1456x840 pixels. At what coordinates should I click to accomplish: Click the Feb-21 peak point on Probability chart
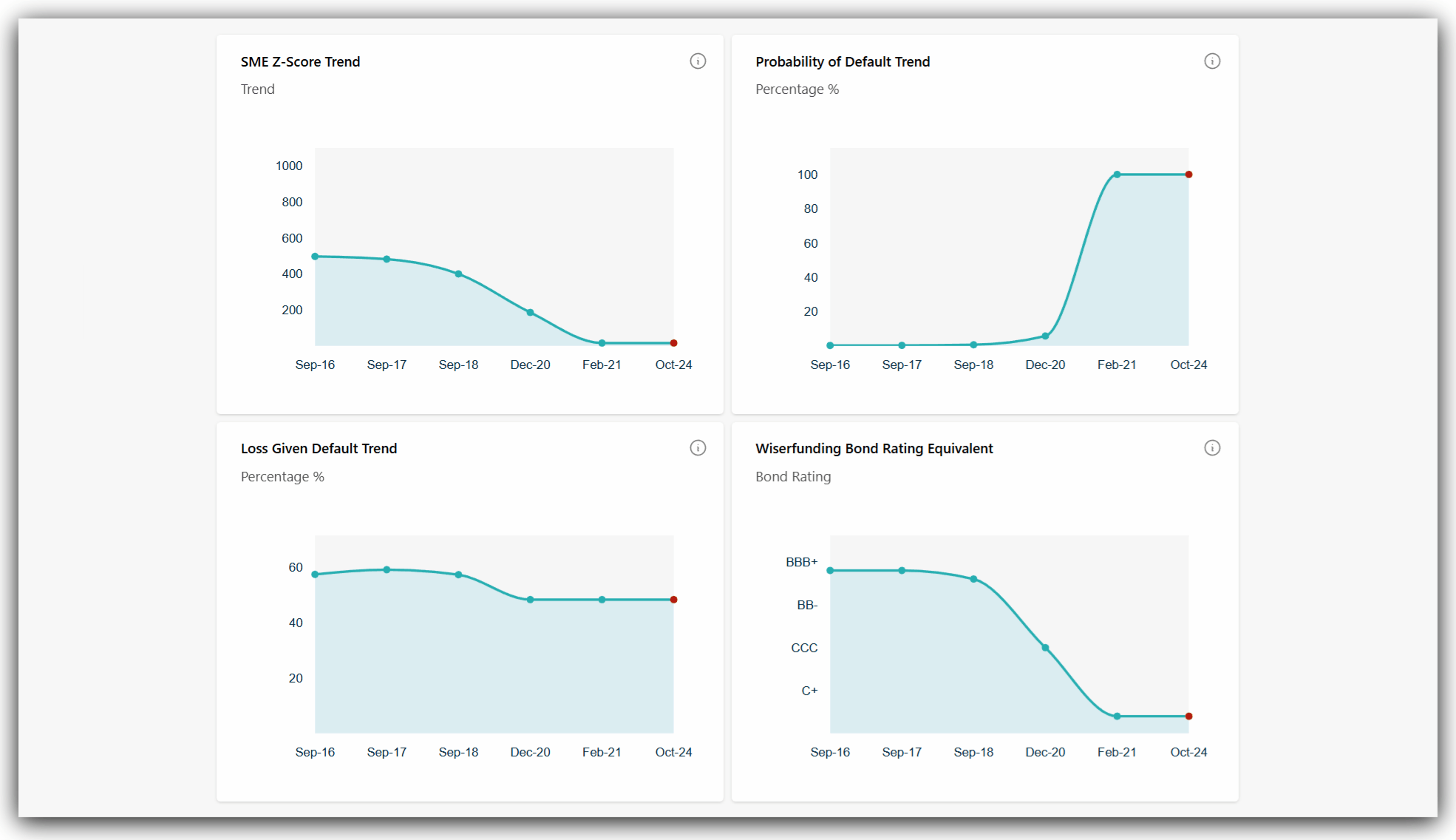[1117, 175]
